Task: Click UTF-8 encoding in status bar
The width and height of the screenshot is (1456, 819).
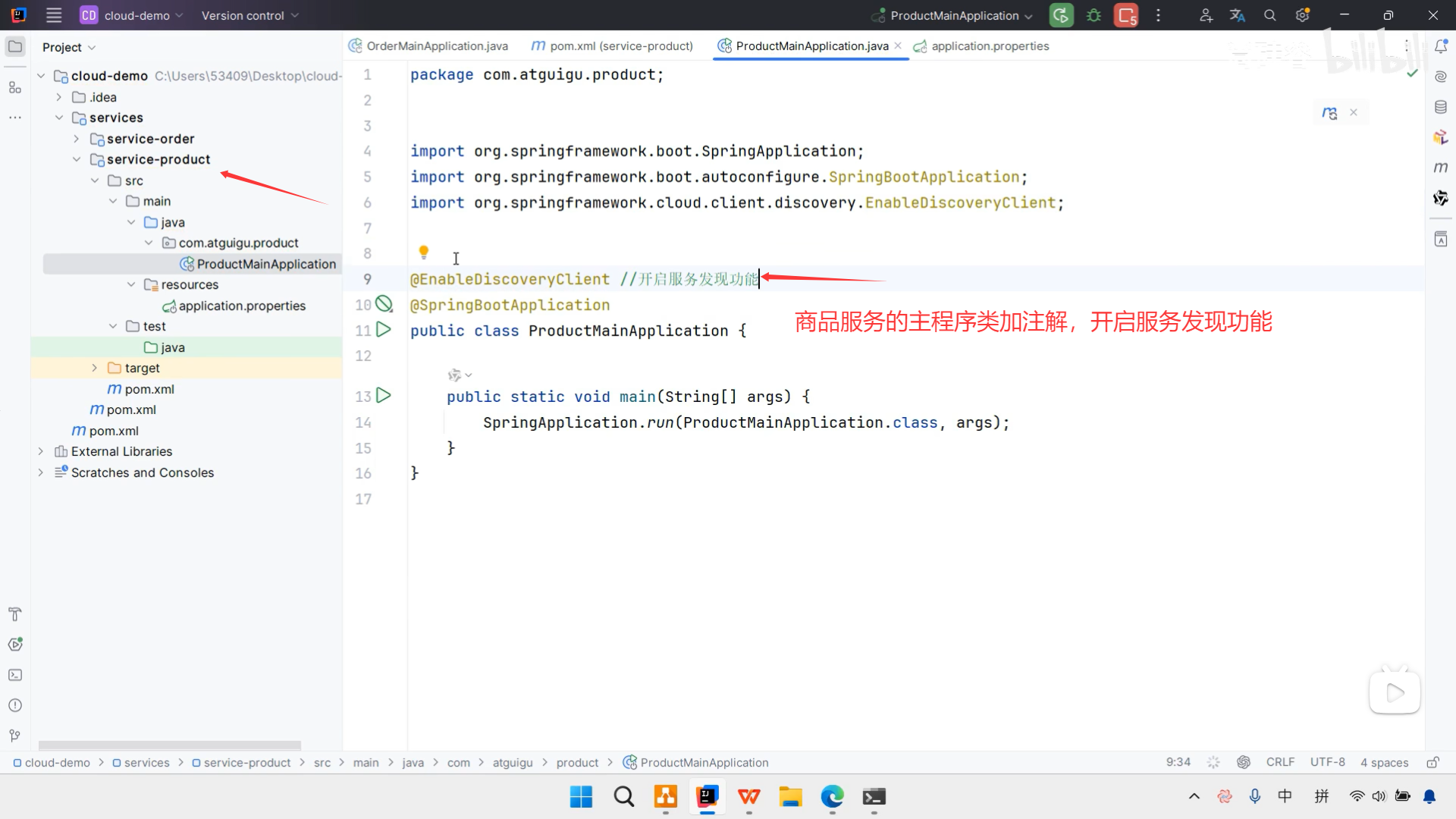Action: (x=1327, y=762)
